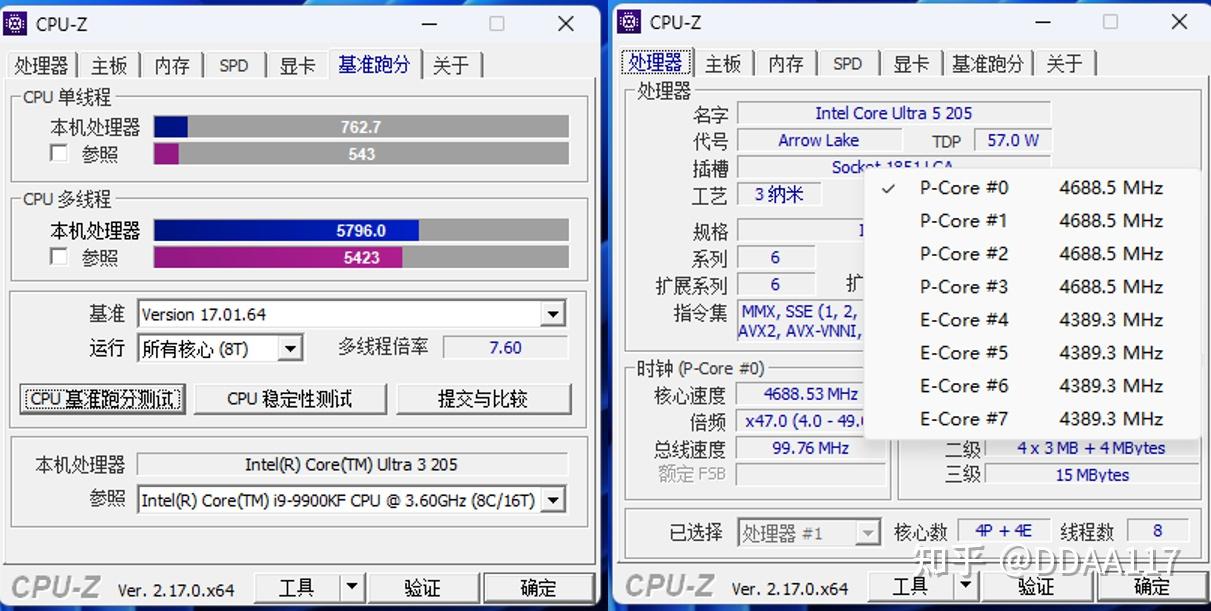The width and height of the screenshot is (1211, 611).
Task: Start the CPU 基准跑分测试 benchmark button
Action: click(104, 399)
